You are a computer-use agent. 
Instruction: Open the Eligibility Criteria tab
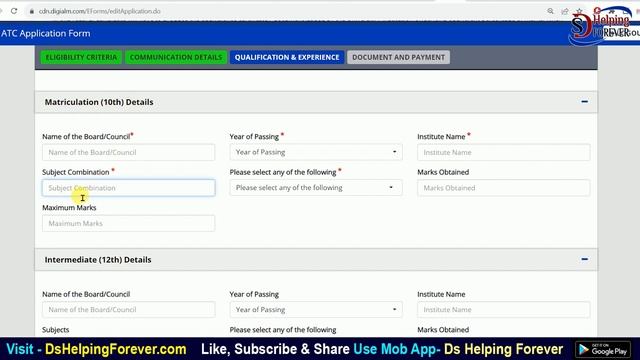(81, 57)
